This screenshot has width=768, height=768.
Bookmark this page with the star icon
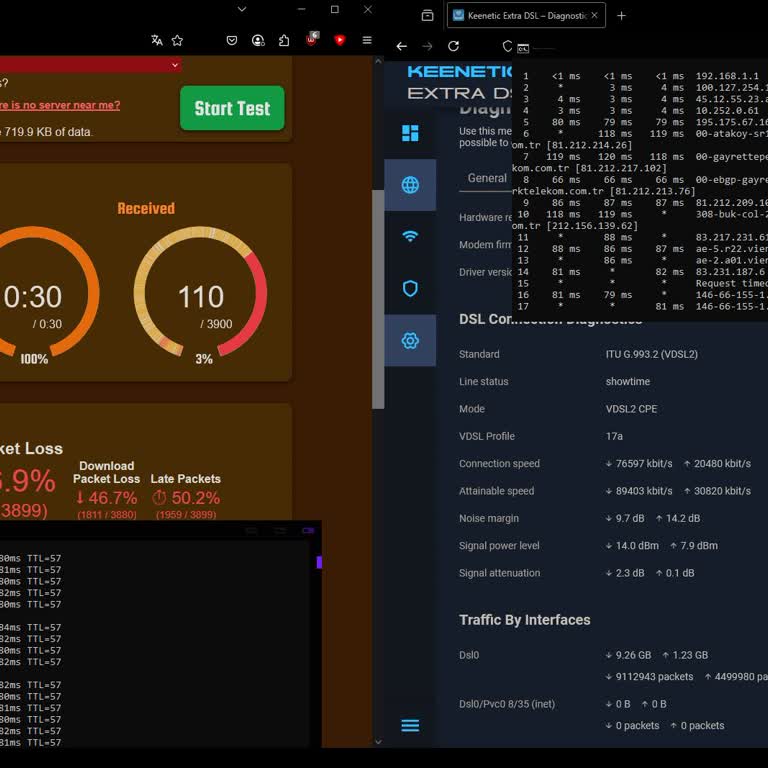click(177, 40)
